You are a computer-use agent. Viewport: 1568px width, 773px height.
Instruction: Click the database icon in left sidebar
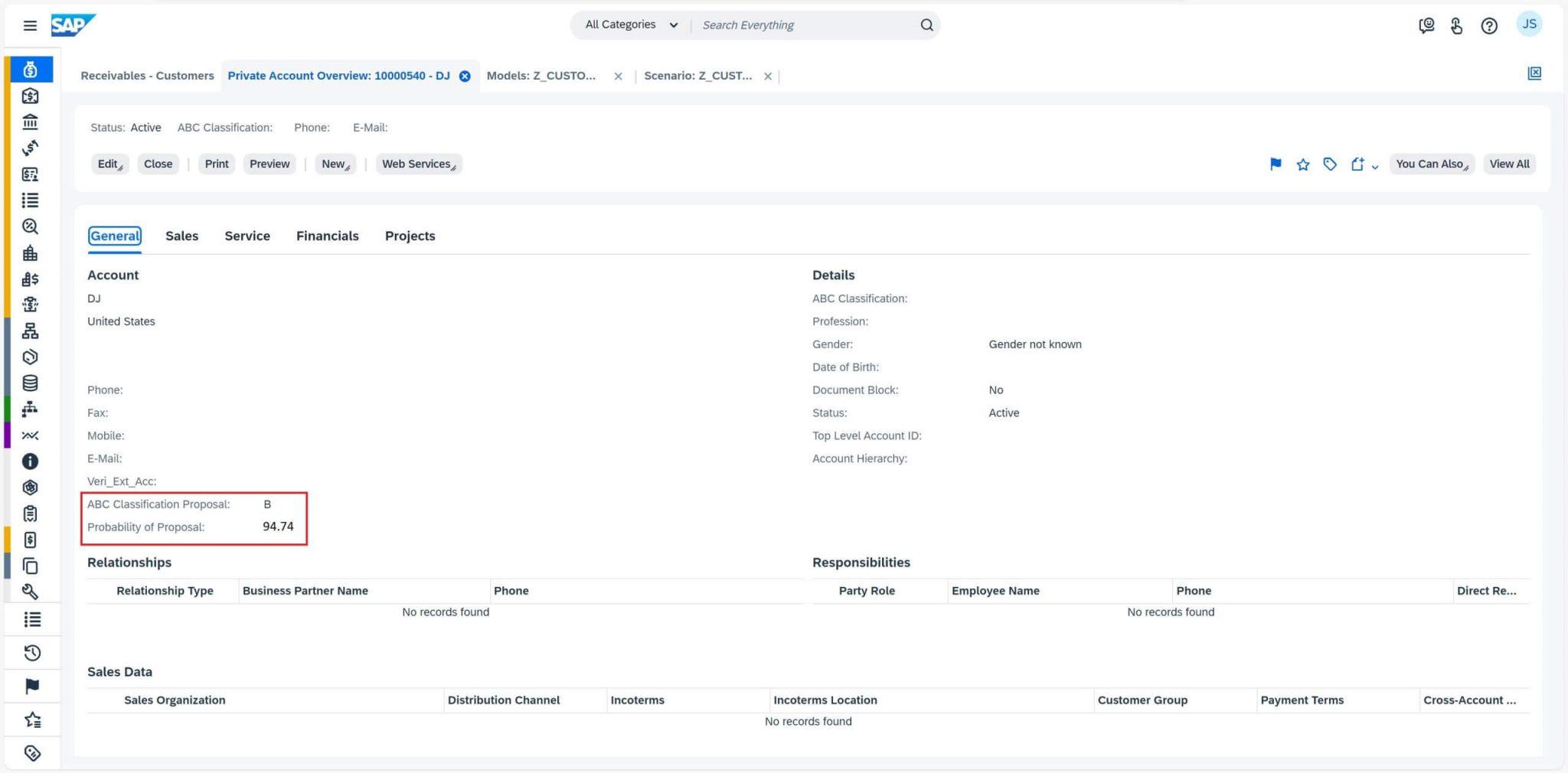pos(31,383)
